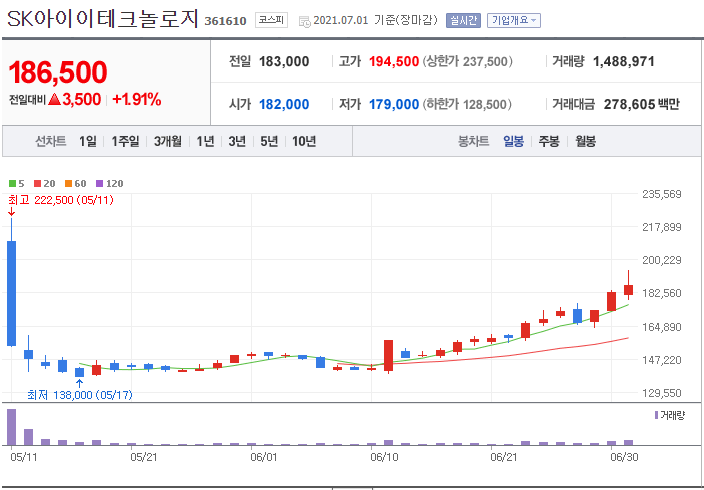704x490 pixels.
Task: Click the purple 120-day moving average swatch
Action: pyautogui.click(x=100, y=183)
